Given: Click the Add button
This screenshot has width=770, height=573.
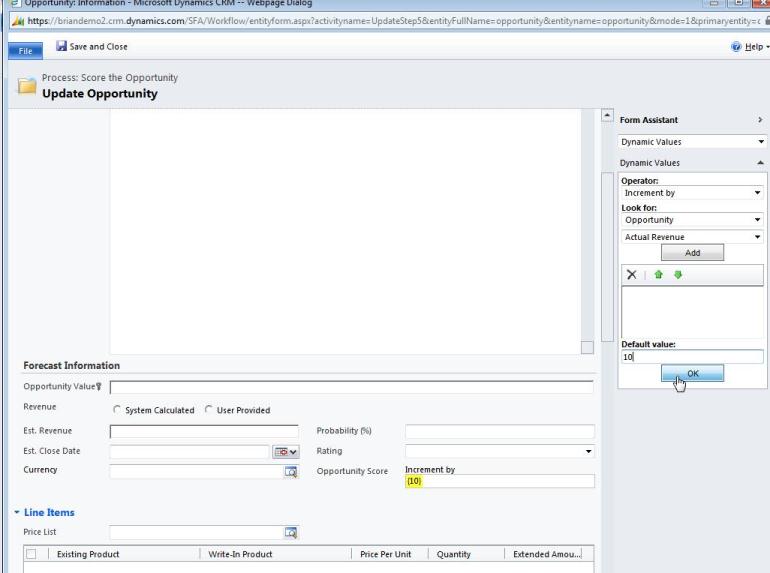Looking at the screenshot, I should click(x=692, y=252).
